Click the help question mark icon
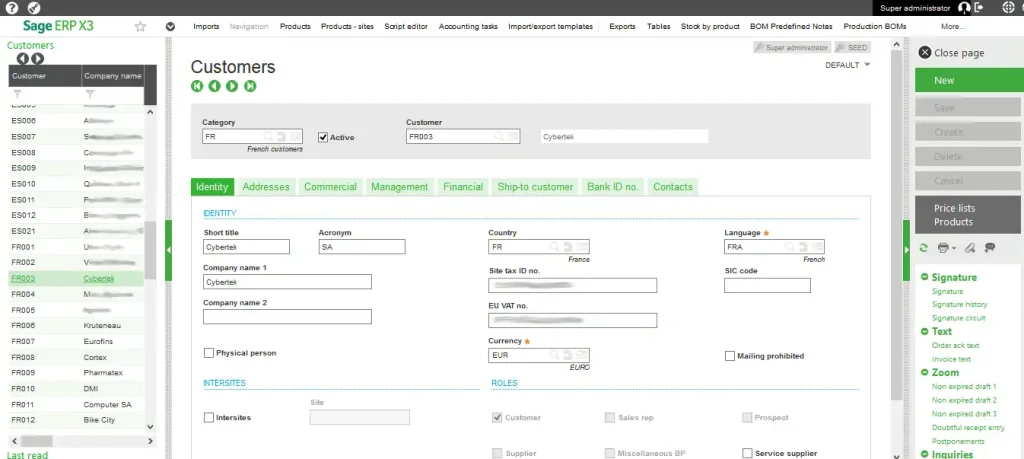This screenshot has height=459, width=1024. point(12,8)
